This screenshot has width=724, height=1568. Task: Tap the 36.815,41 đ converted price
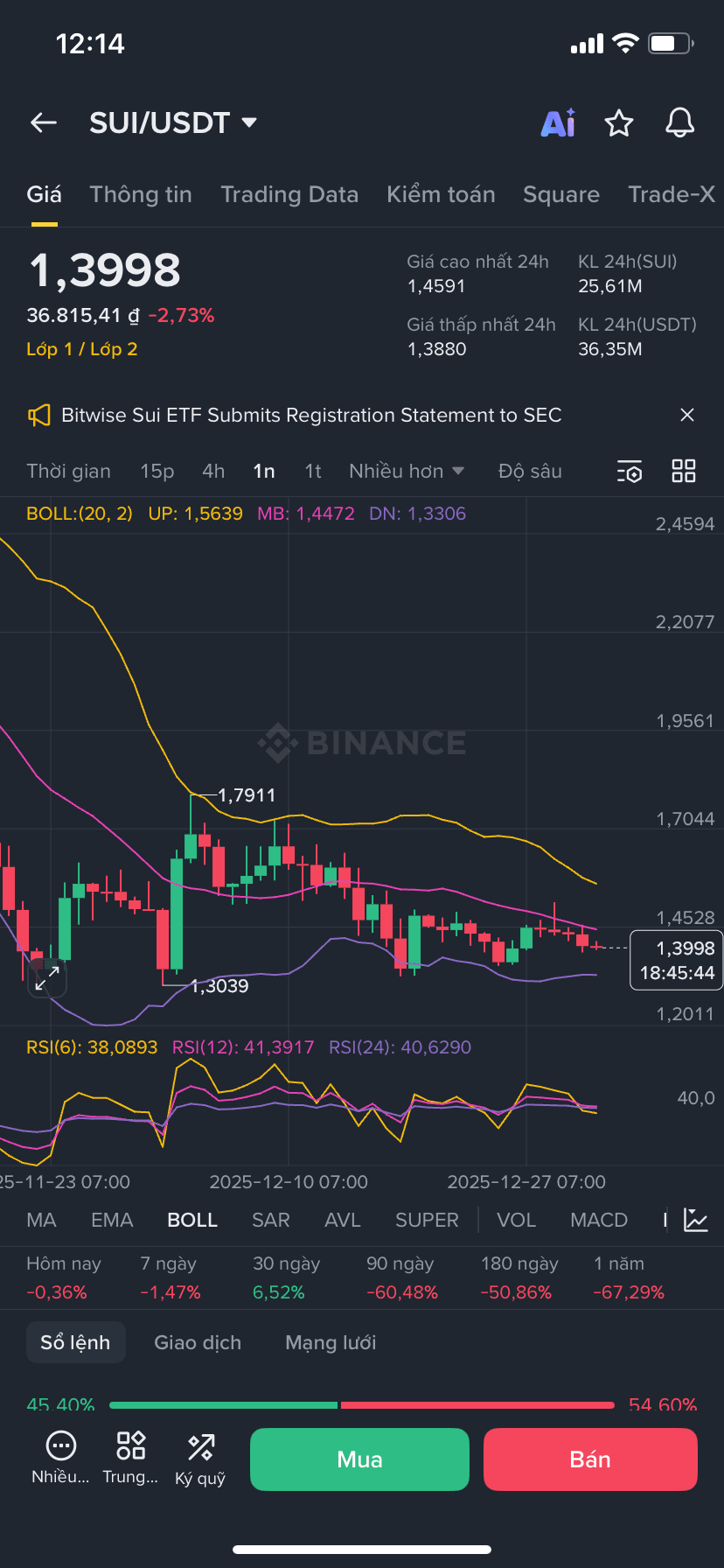(83, 316)
